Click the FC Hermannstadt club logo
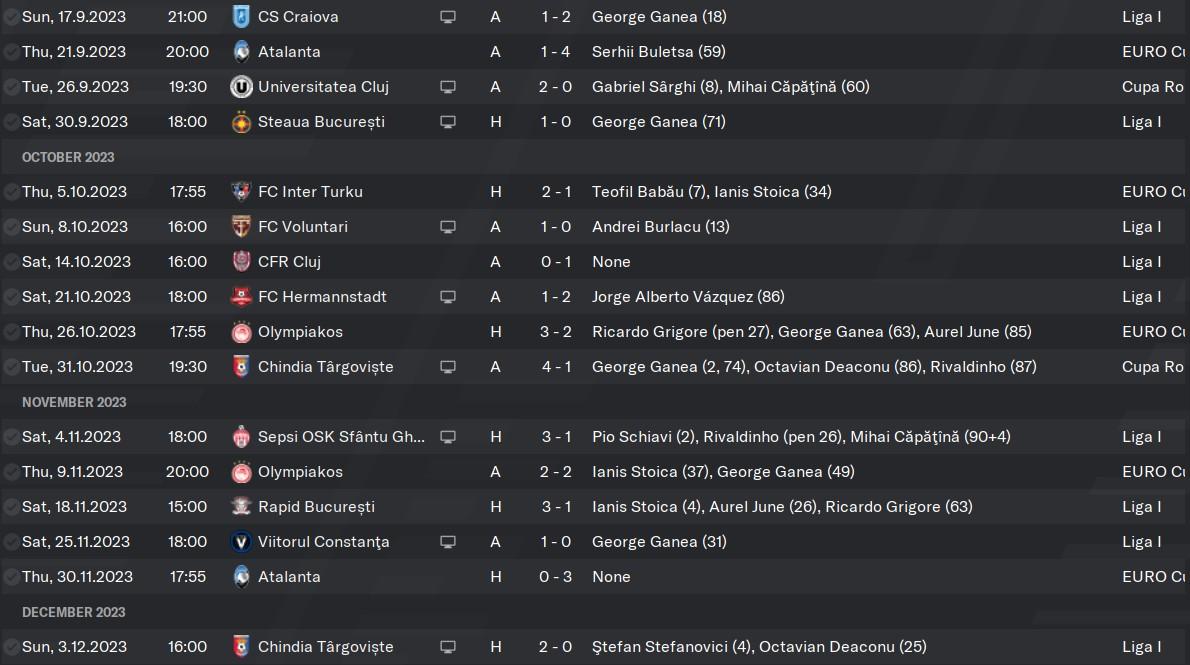This screenshot has width=1190, height=665. tap(241, 297)
